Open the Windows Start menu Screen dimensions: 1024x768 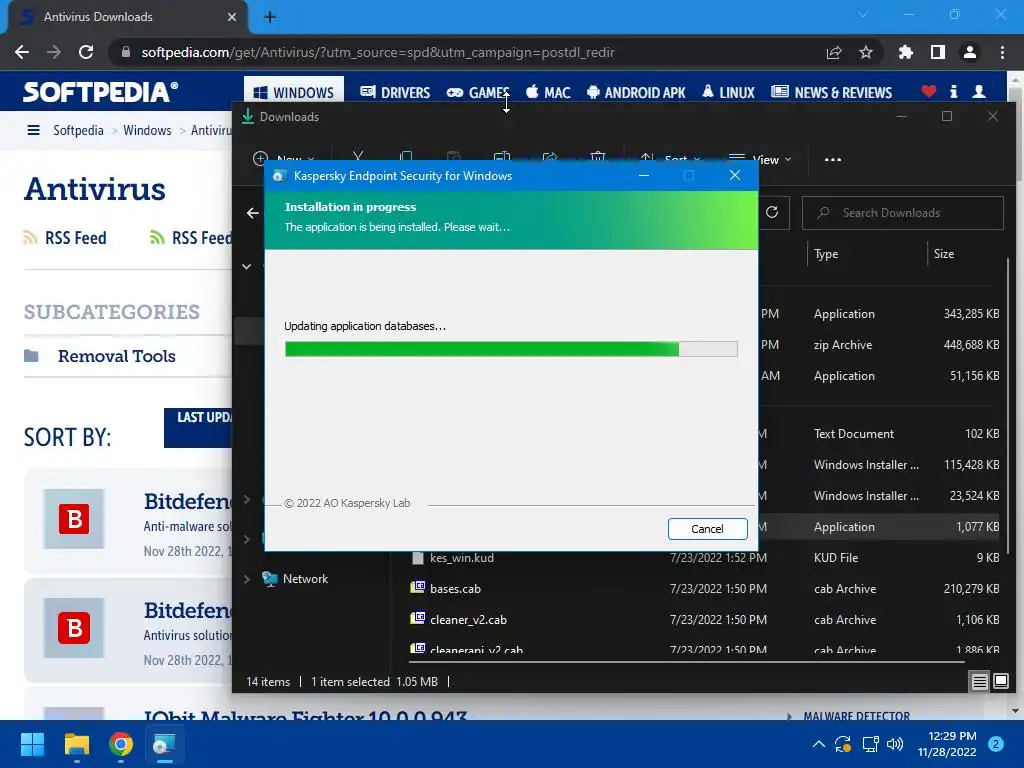[32, 744]
